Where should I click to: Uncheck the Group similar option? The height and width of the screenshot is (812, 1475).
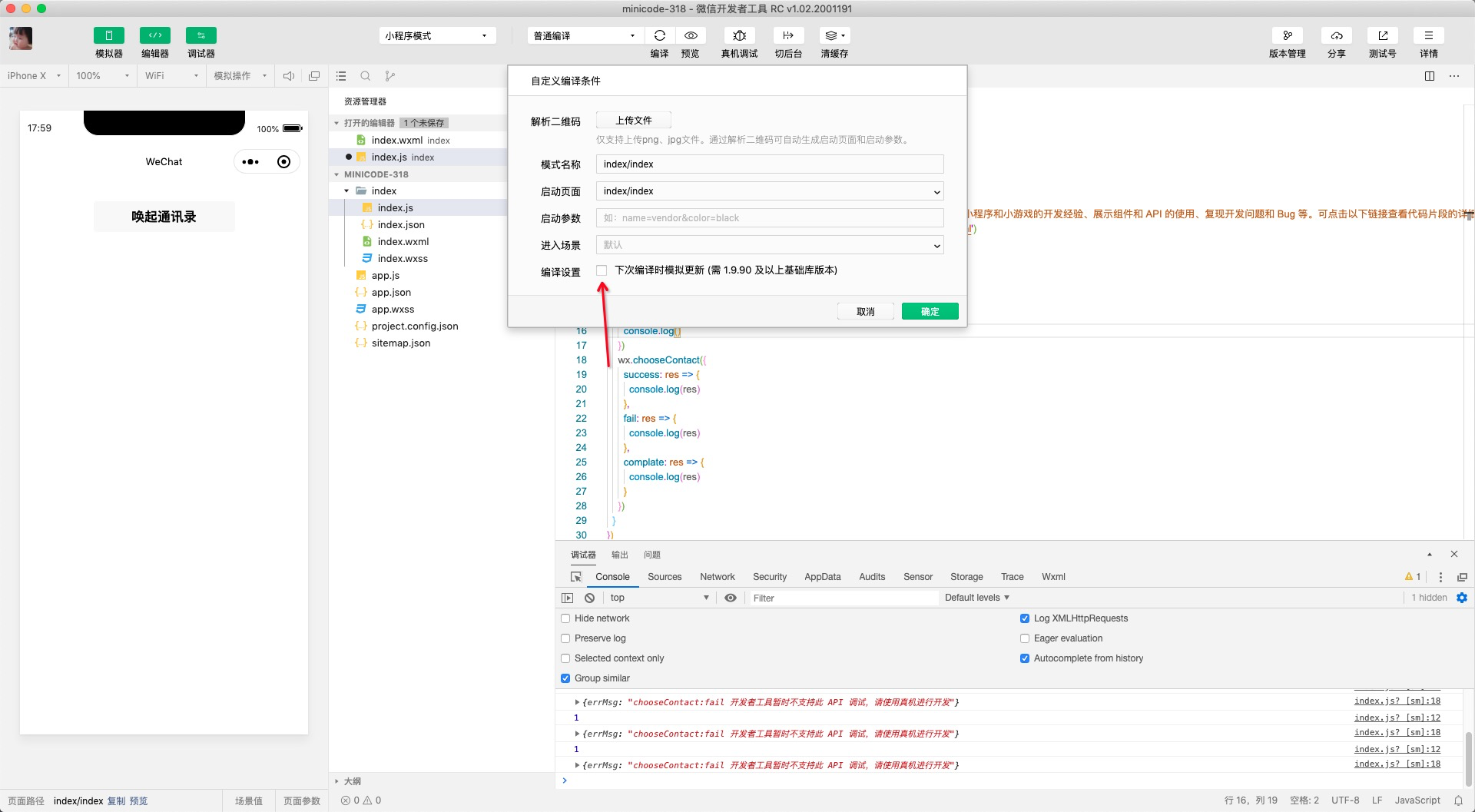tap(565, 678)
